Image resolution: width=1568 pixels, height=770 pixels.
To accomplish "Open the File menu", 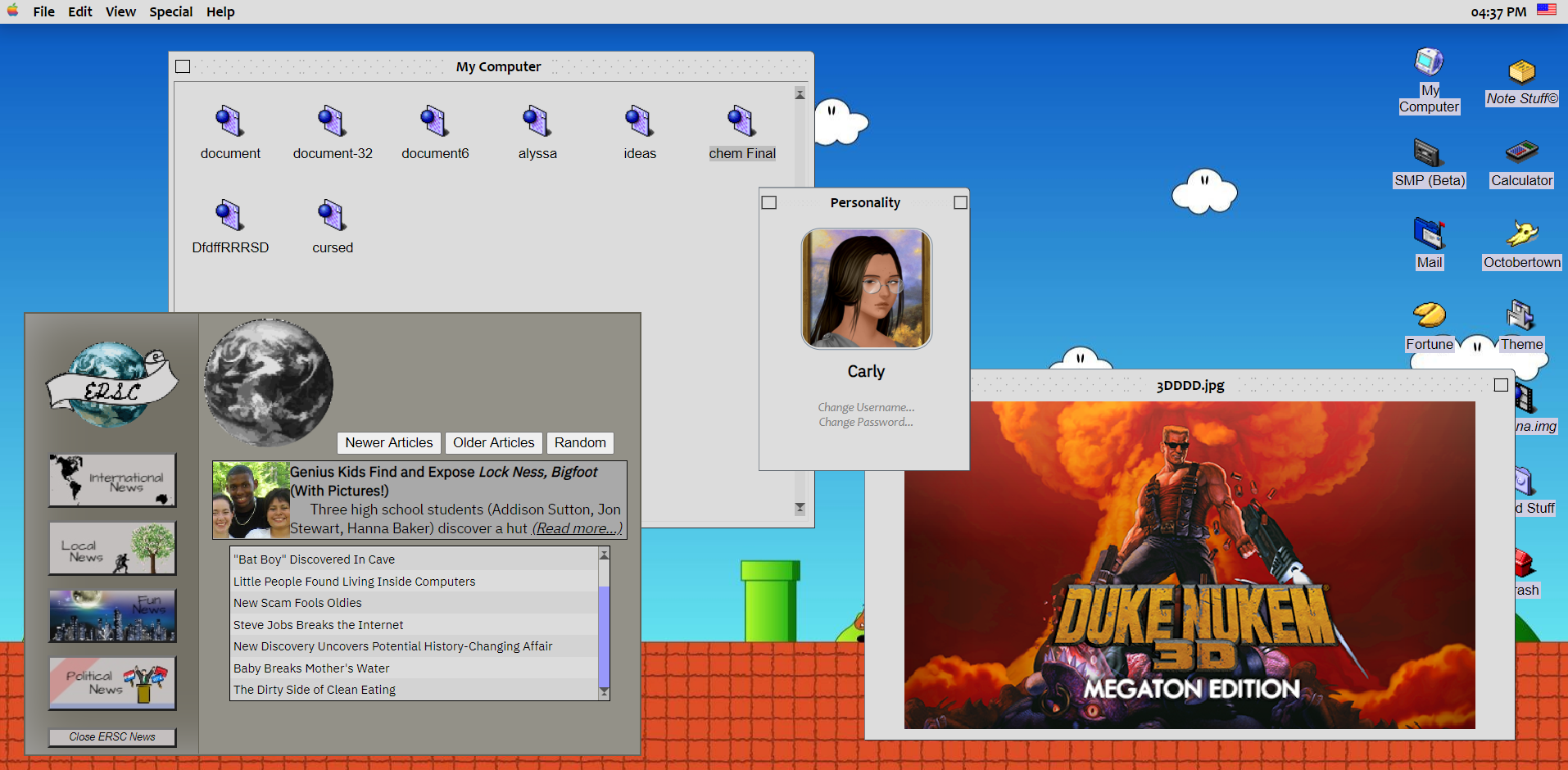I will [44, 11].
